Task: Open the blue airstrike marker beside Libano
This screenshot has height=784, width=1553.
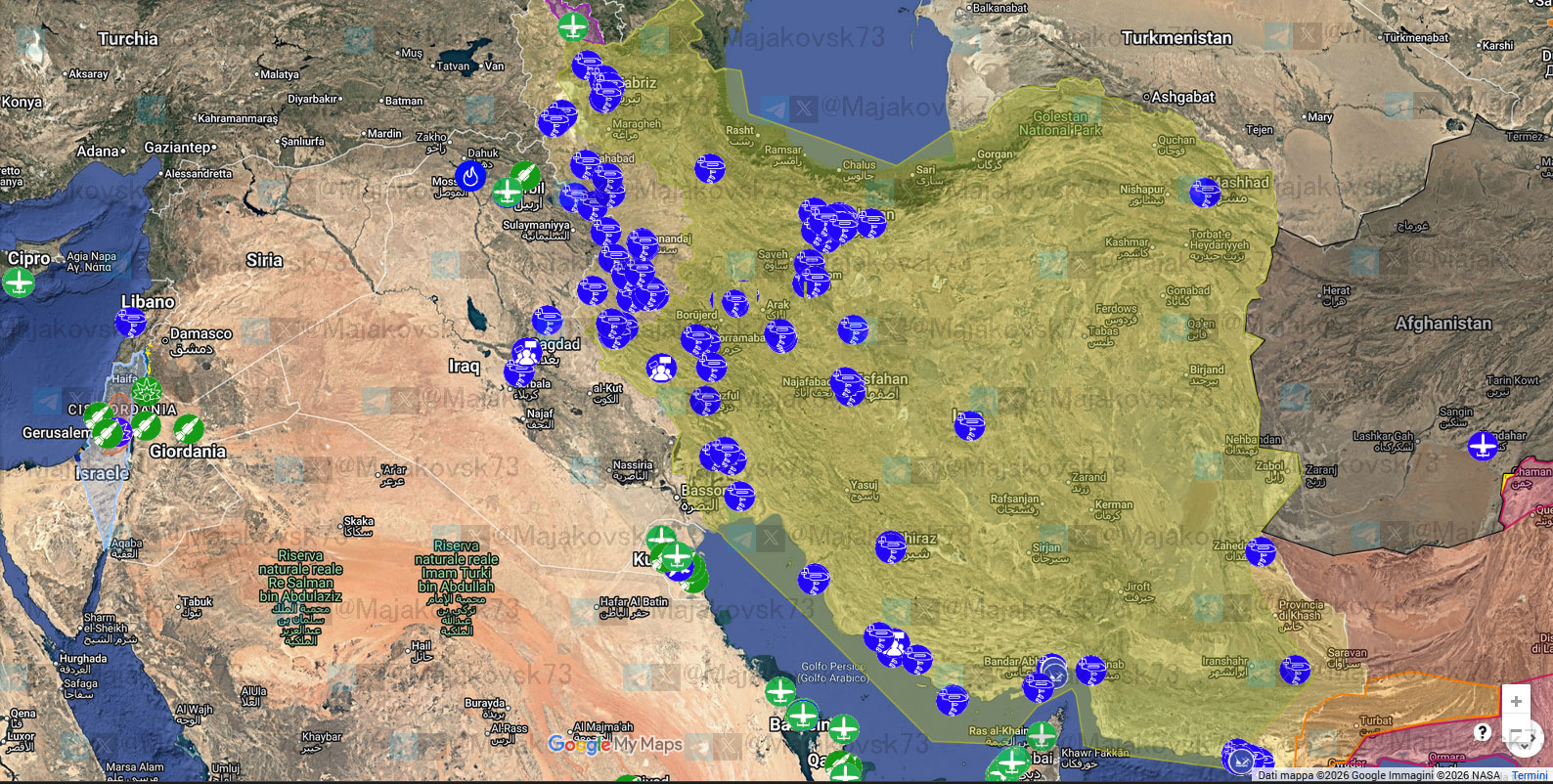Action: tap(130, 322)
